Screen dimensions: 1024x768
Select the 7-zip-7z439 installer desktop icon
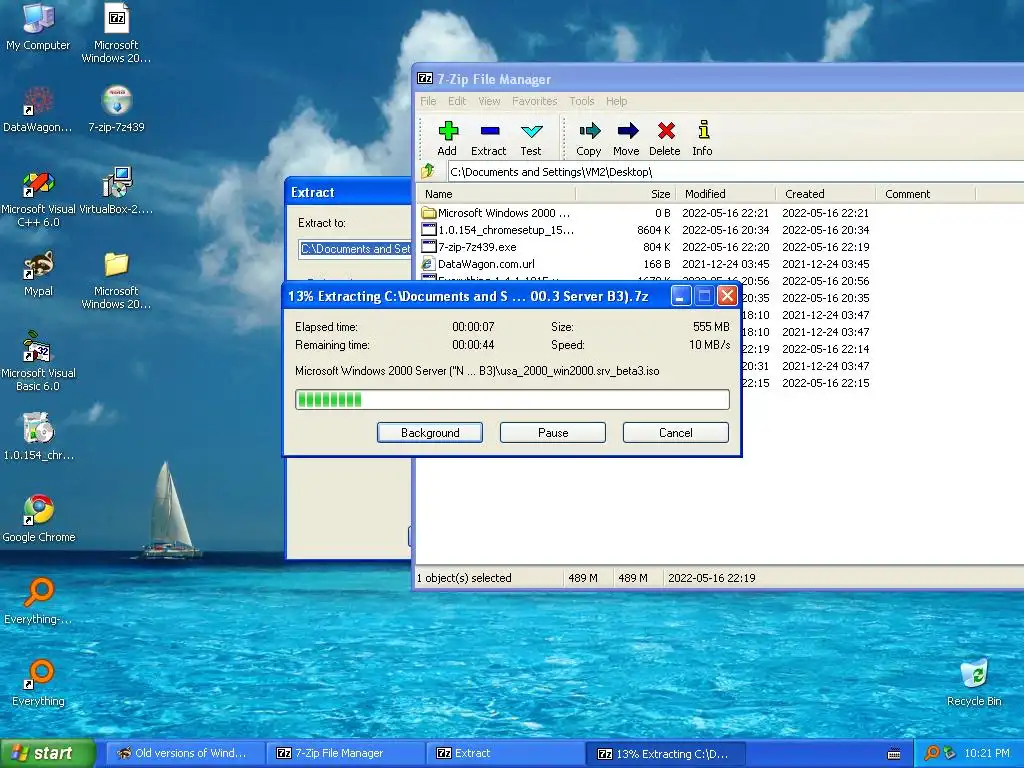116,109
